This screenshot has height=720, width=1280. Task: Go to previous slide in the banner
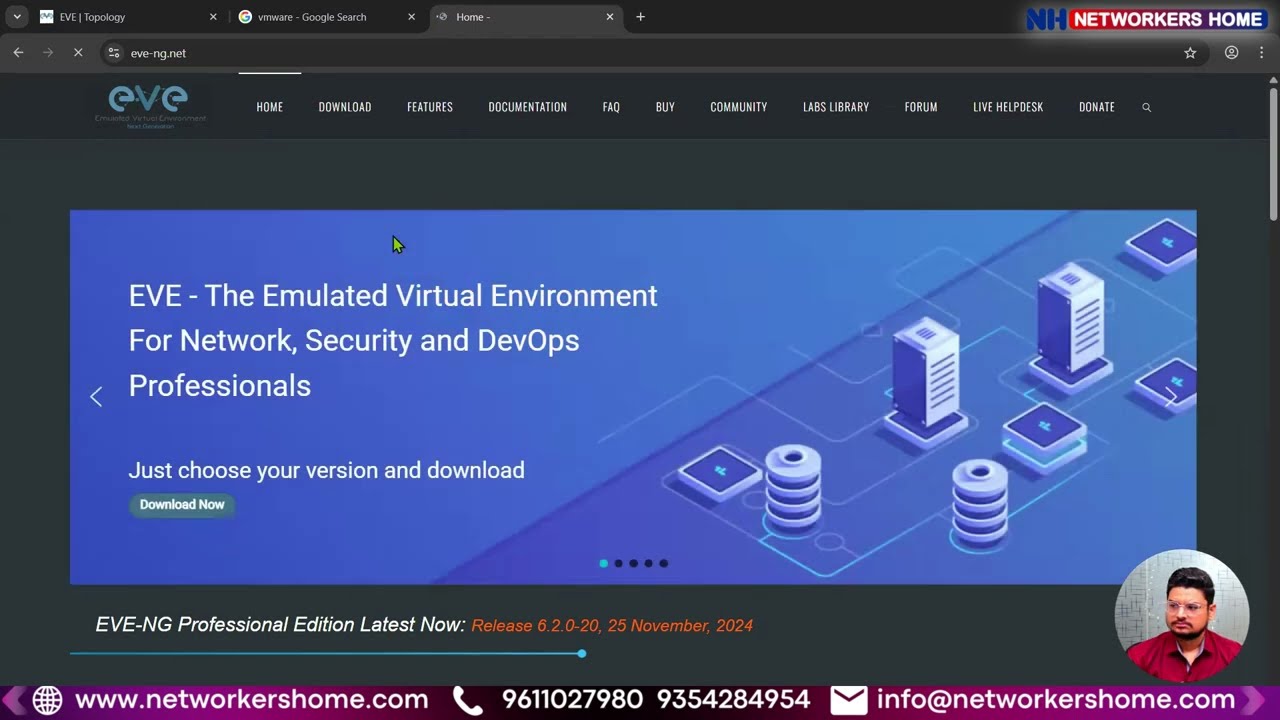click(x=96, y=397)
